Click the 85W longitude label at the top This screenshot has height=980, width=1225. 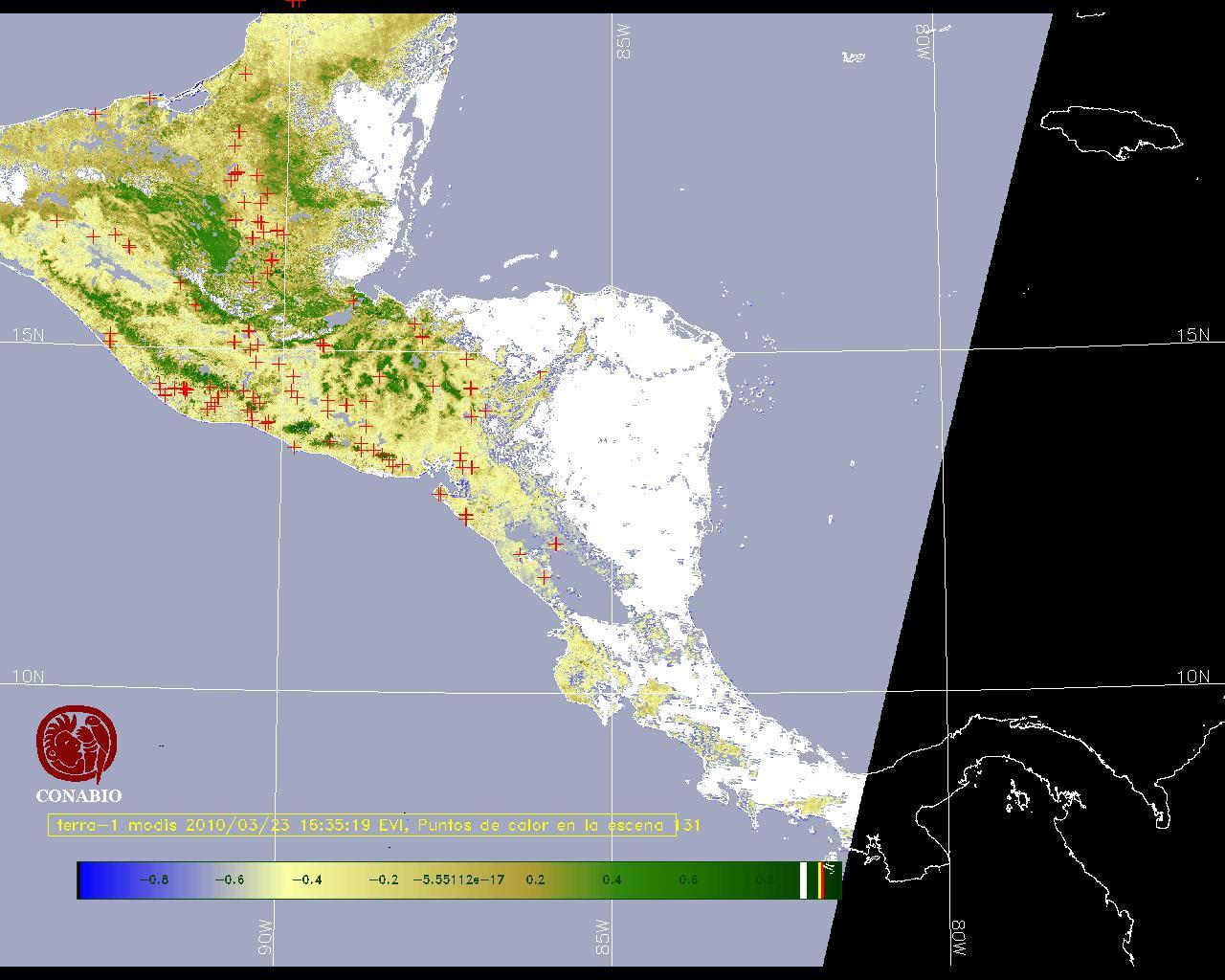625,42
